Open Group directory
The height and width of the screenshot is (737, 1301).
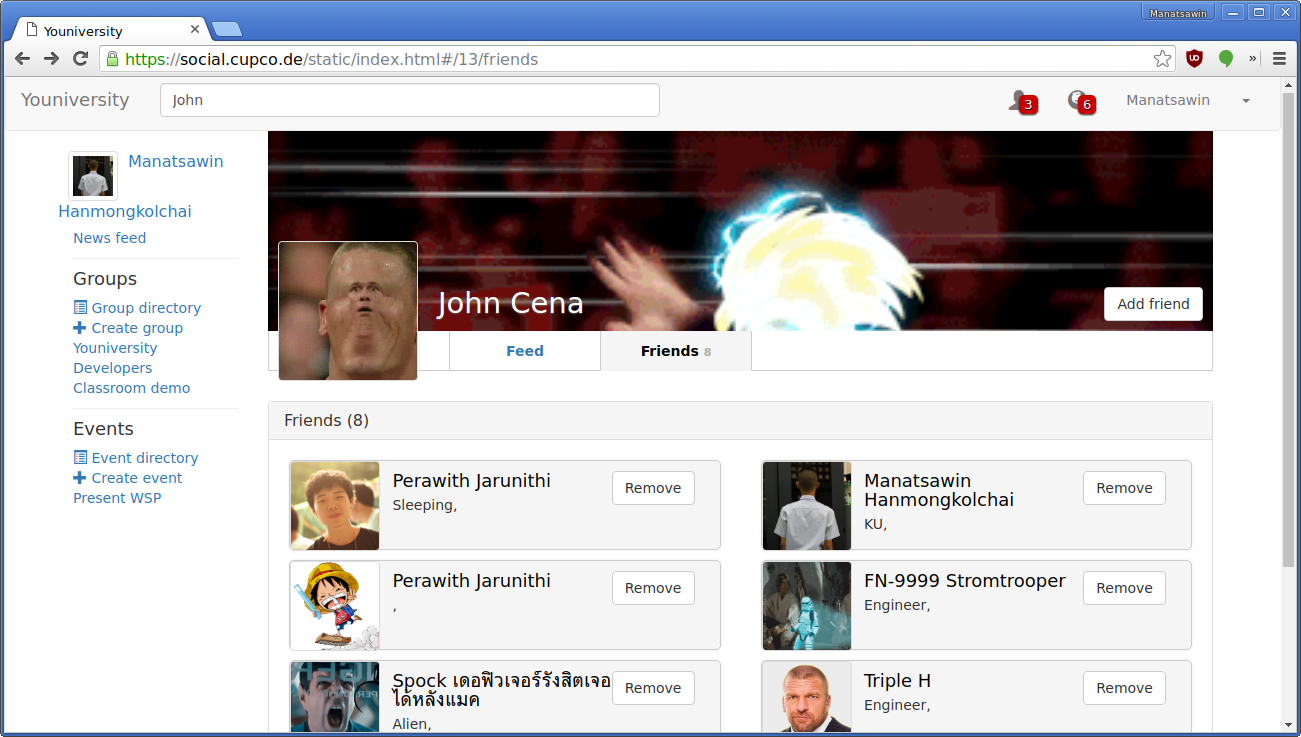137,308
